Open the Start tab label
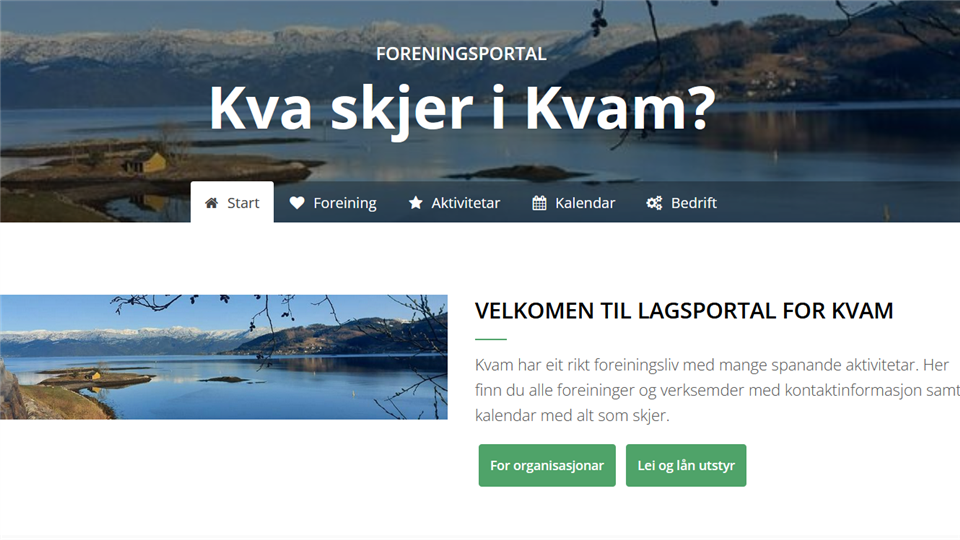 click(243, 203)
